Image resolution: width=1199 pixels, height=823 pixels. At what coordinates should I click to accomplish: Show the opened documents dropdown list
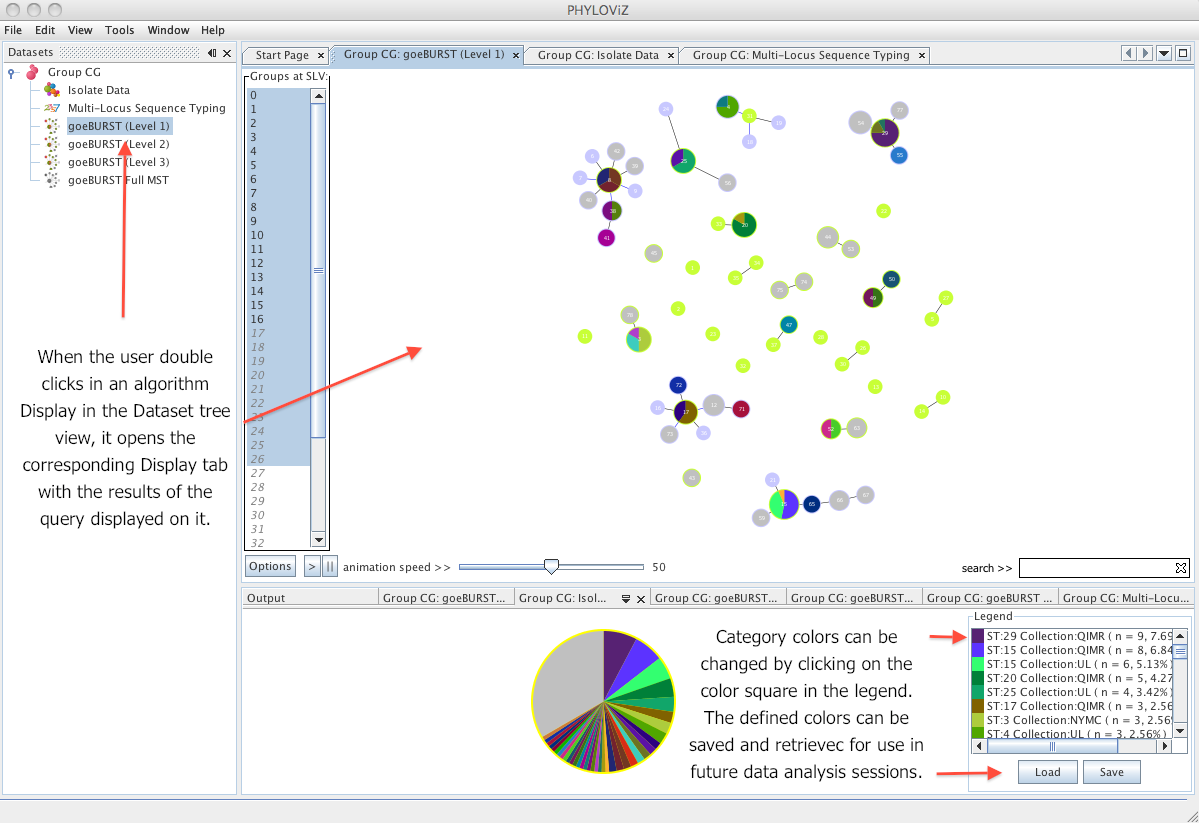[x=1164, y=53]
